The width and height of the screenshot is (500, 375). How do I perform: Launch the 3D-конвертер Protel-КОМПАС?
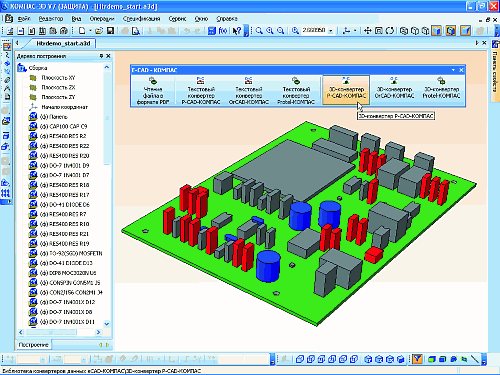(x=441, y=88)
